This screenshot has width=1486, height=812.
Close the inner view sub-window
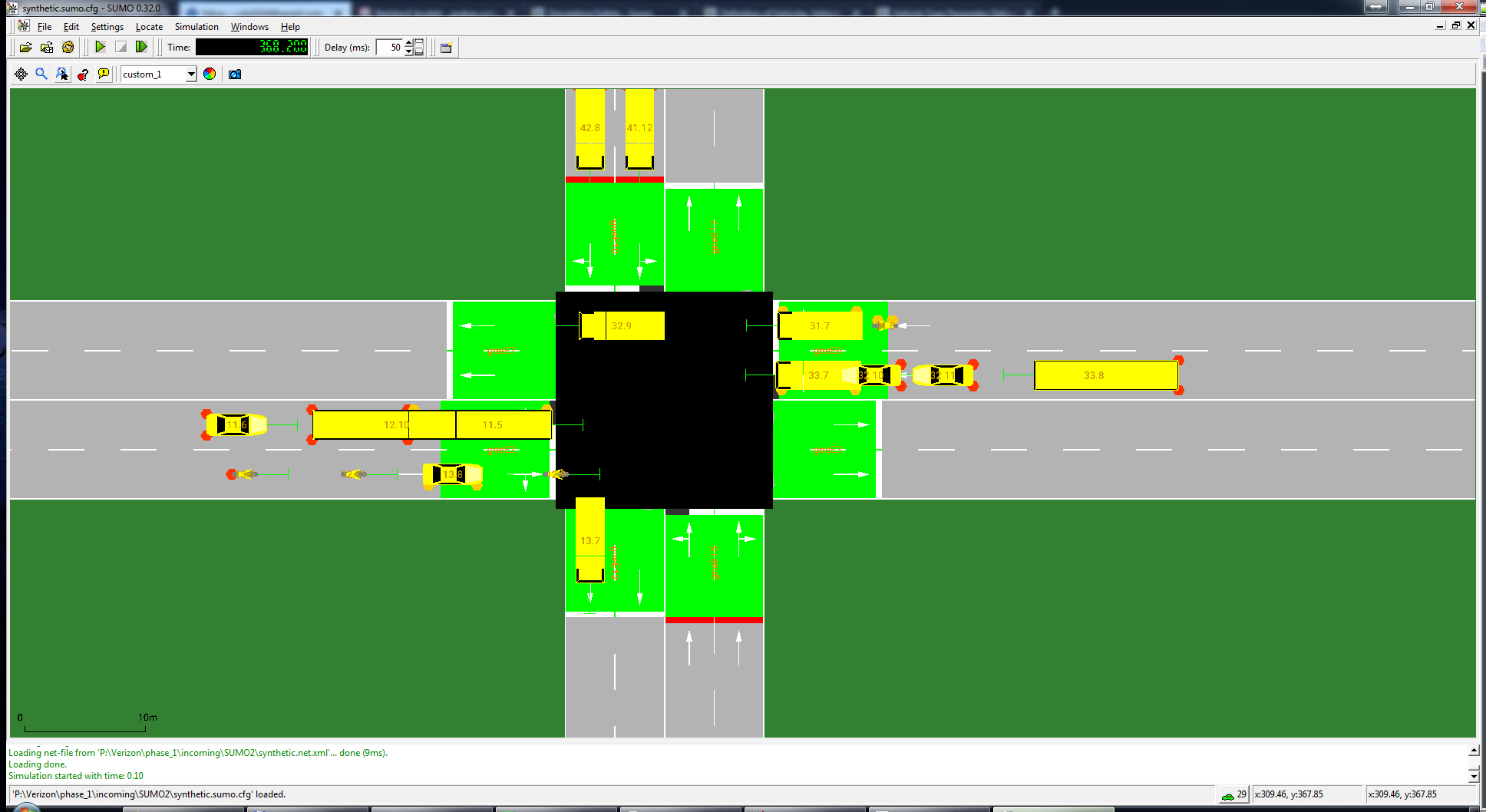1471,25
